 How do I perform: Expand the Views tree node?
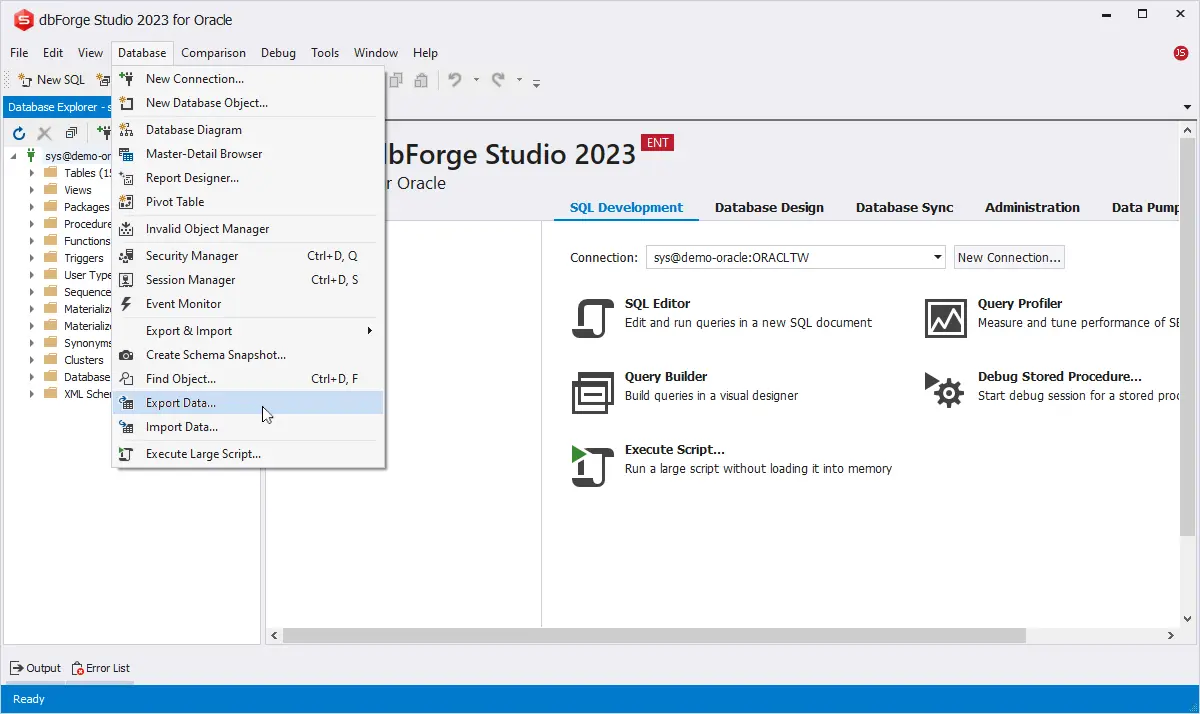pyautogui.click(x=32, y=190)
